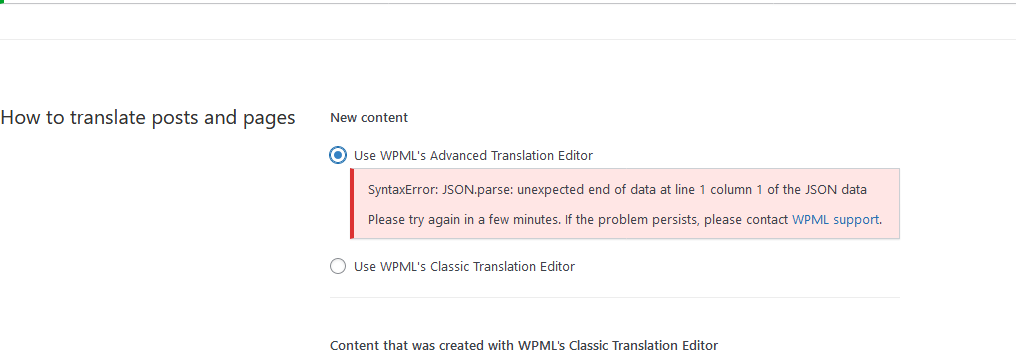Click the 'Use WPML's Classic Translation Editor' label
The image size is (1016, 360).
click(x=464, y=266)
